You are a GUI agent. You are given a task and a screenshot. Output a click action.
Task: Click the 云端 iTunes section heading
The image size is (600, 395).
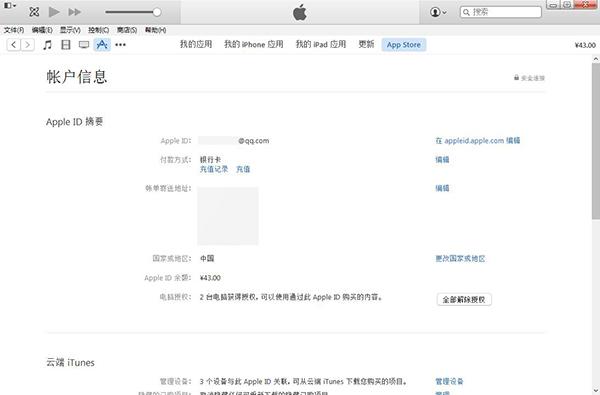[x=70, y=362]
